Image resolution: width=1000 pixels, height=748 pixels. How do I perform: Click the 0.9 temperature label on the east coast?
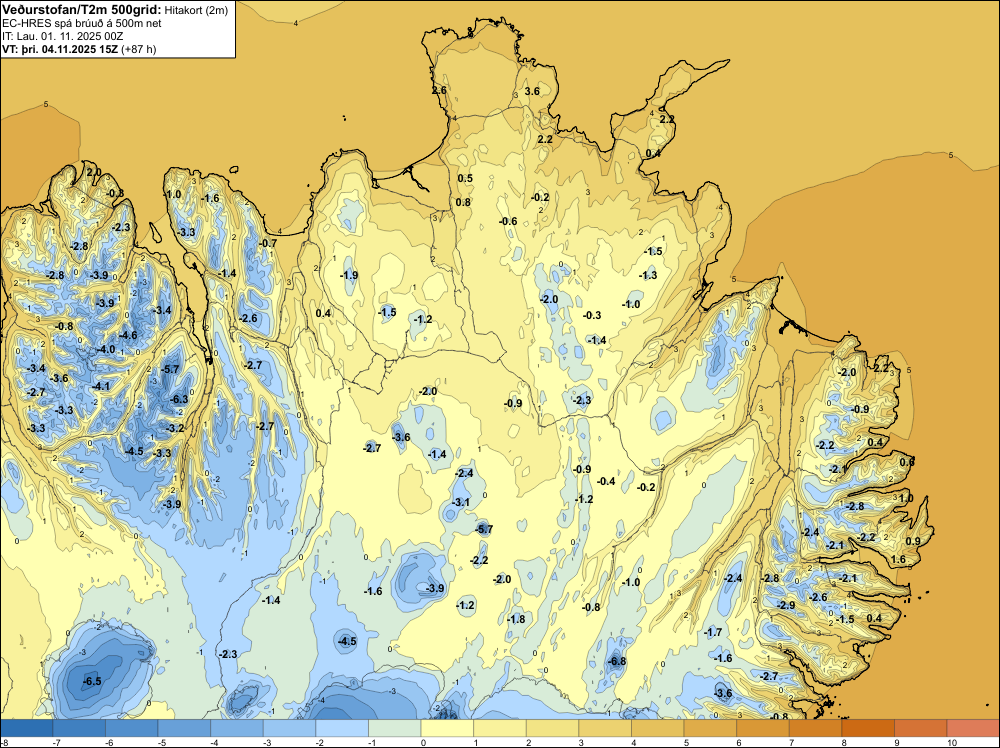[913, 541]
